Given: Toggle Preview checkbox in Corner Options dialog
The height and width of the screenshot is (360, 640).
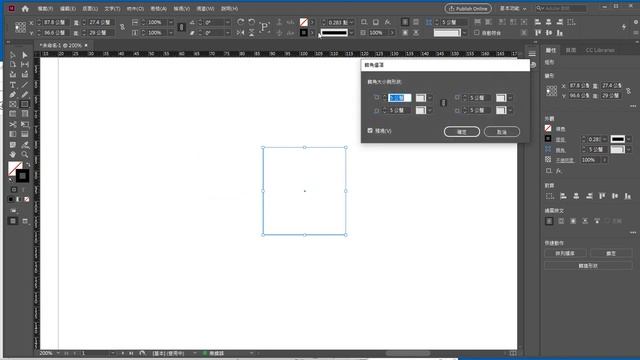Looking at the screenshot, I should click(370, 131).
